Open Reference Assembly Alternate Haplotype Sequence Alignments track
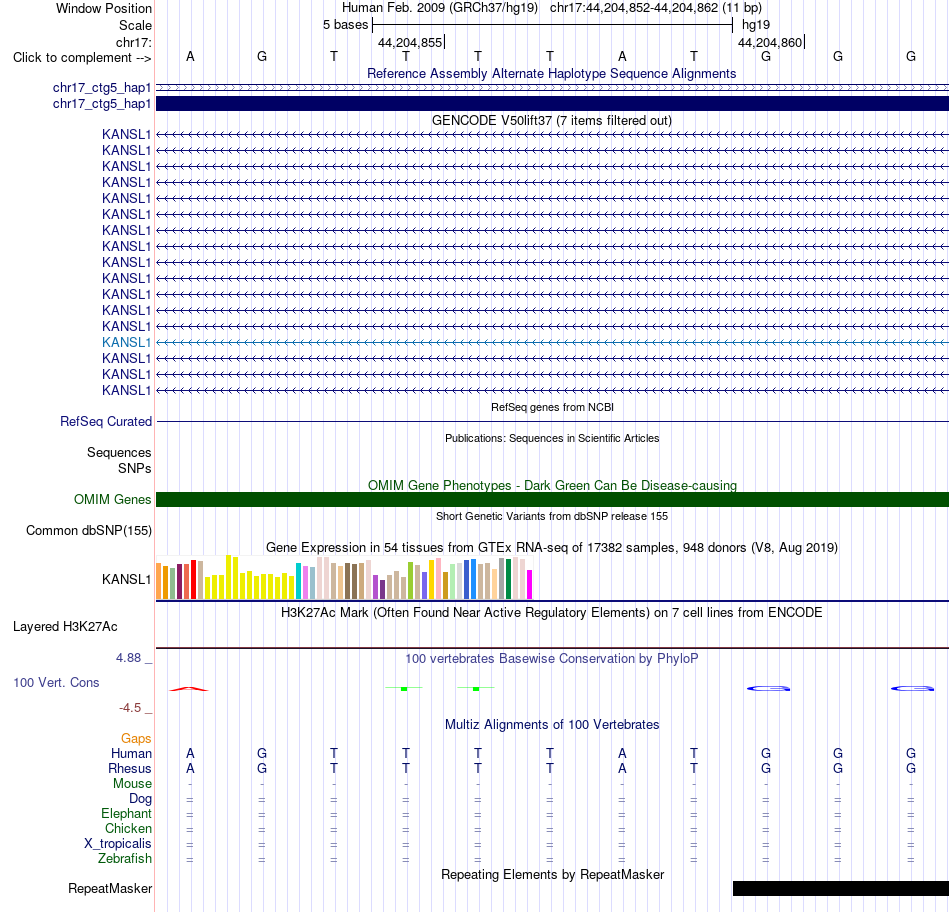950x912 pixels. click(551, 73)
